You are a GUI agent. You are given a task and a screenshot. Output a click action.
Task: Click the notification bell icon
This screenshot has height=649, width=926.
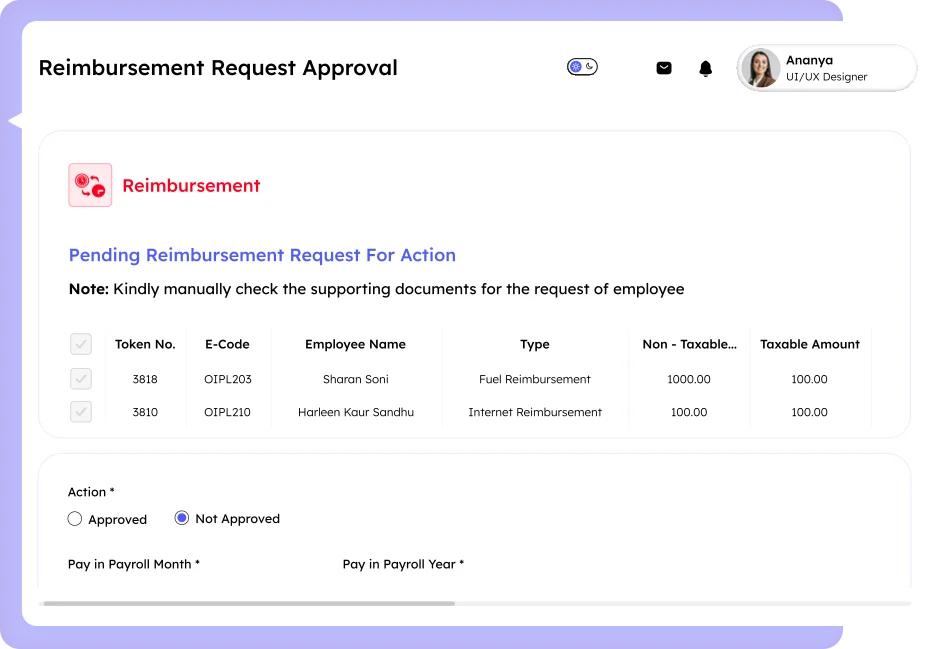click(x=706, y=68)
